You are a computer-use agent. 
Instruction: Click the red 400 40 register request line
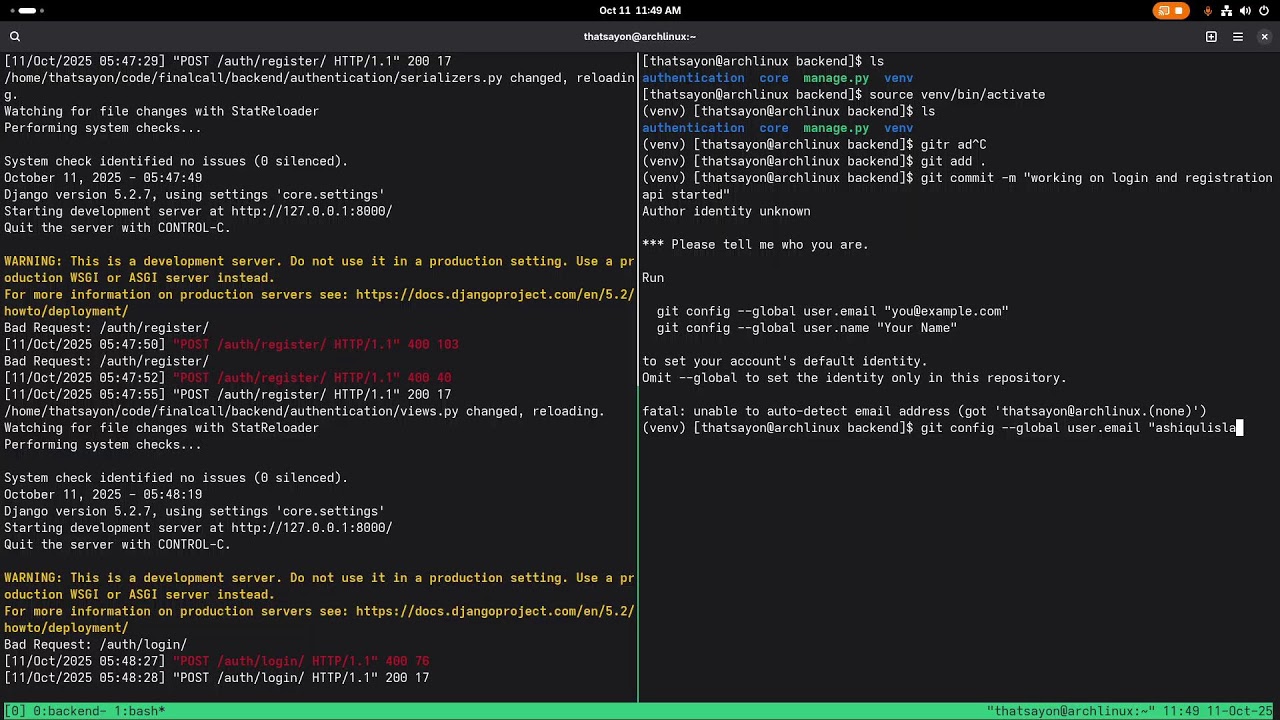[228, 378]
